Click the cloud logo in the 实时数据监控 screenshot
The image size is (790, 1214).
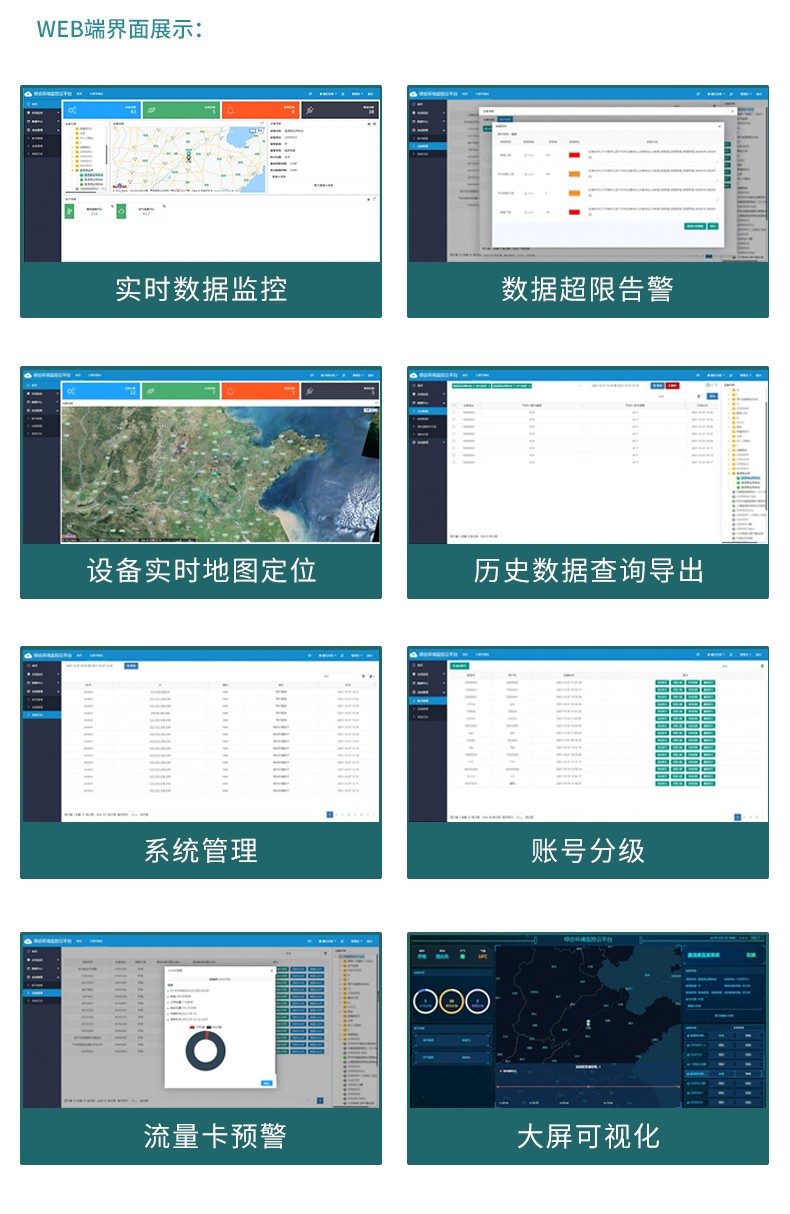[29, 94]
